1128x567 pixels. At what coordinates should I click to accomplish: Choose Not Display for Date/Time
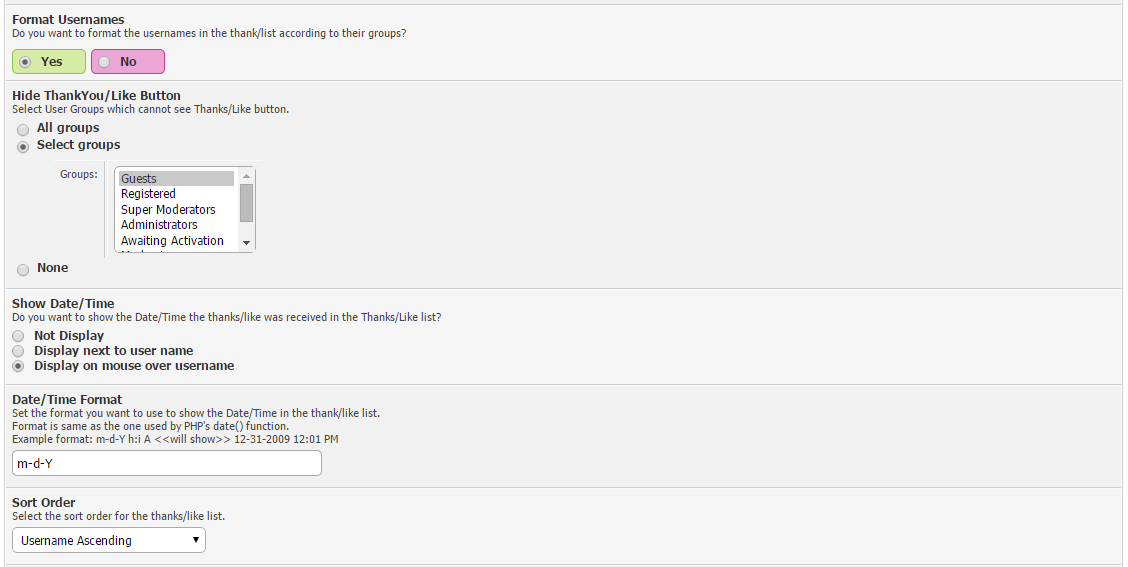[19, 336]
